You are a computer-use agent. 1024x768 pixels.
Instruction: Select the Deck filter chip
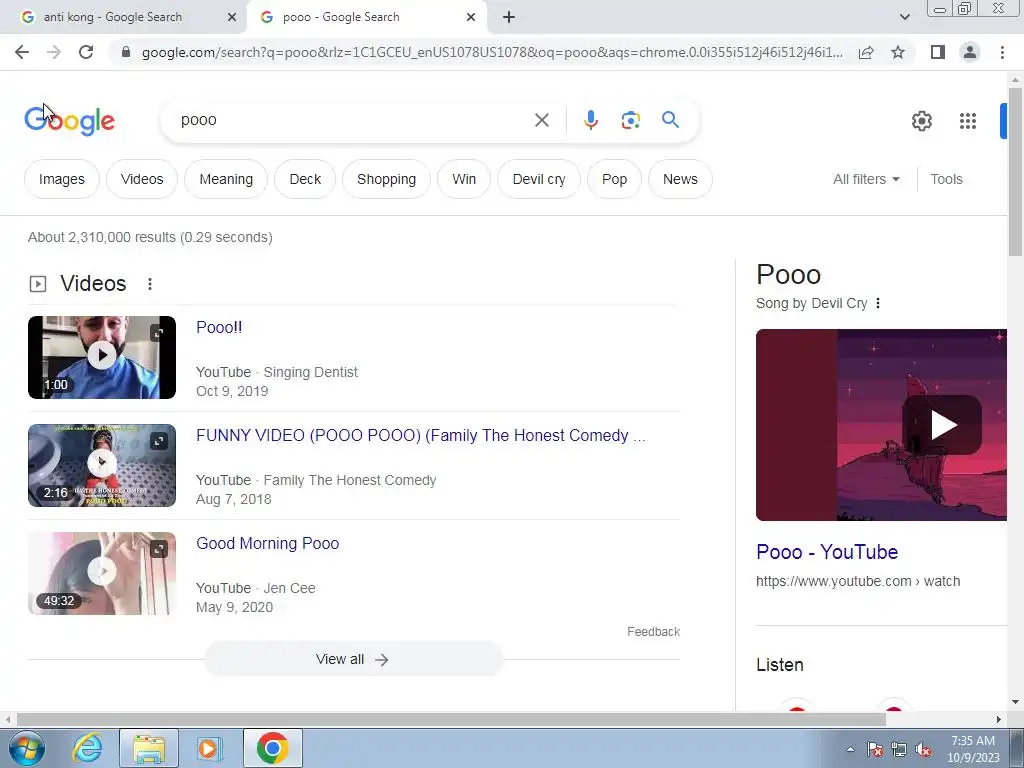305,179
